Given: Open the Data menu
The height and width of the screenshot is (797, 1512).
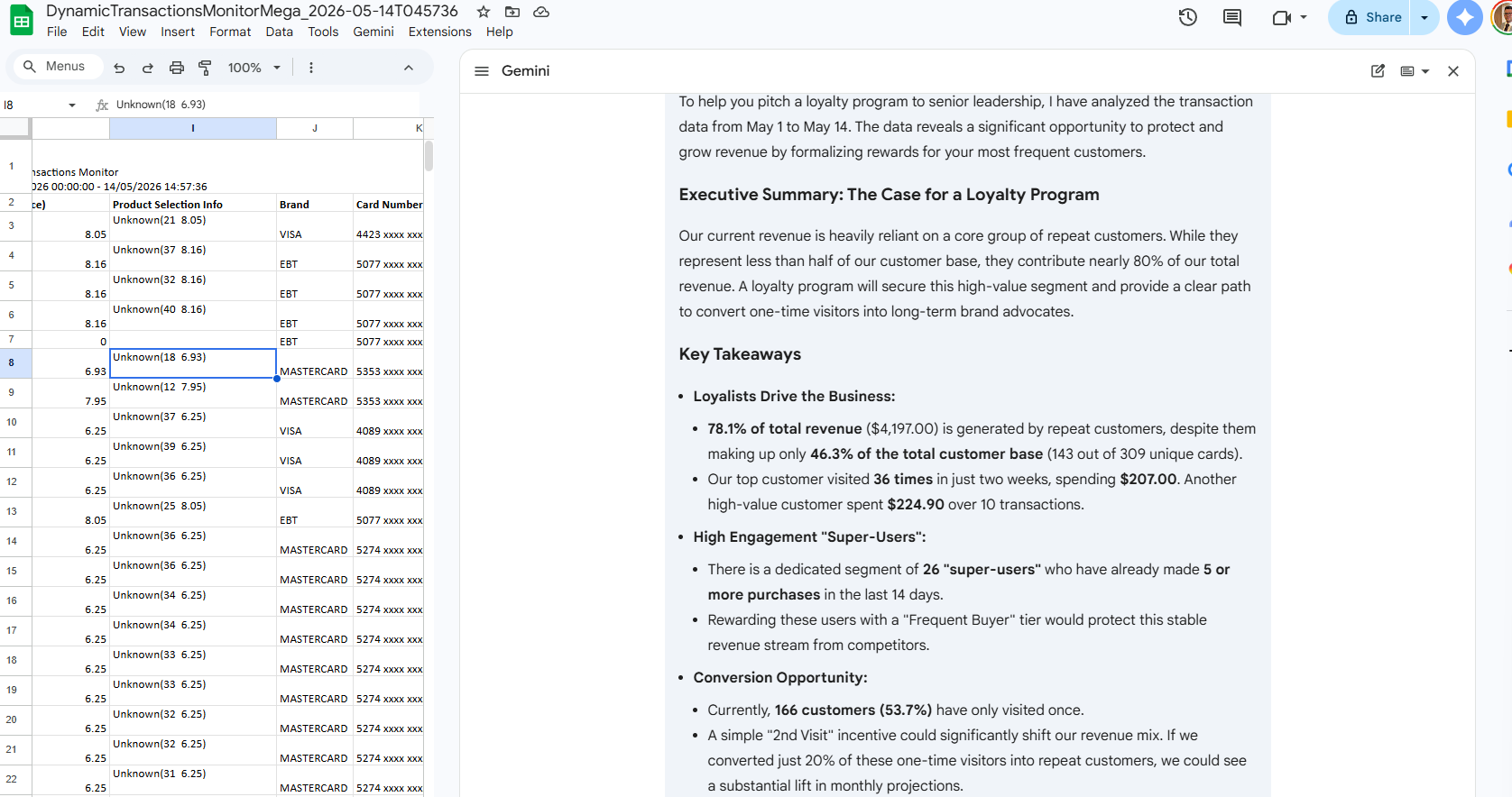Looking at the screenshot, I should (280, 32).
